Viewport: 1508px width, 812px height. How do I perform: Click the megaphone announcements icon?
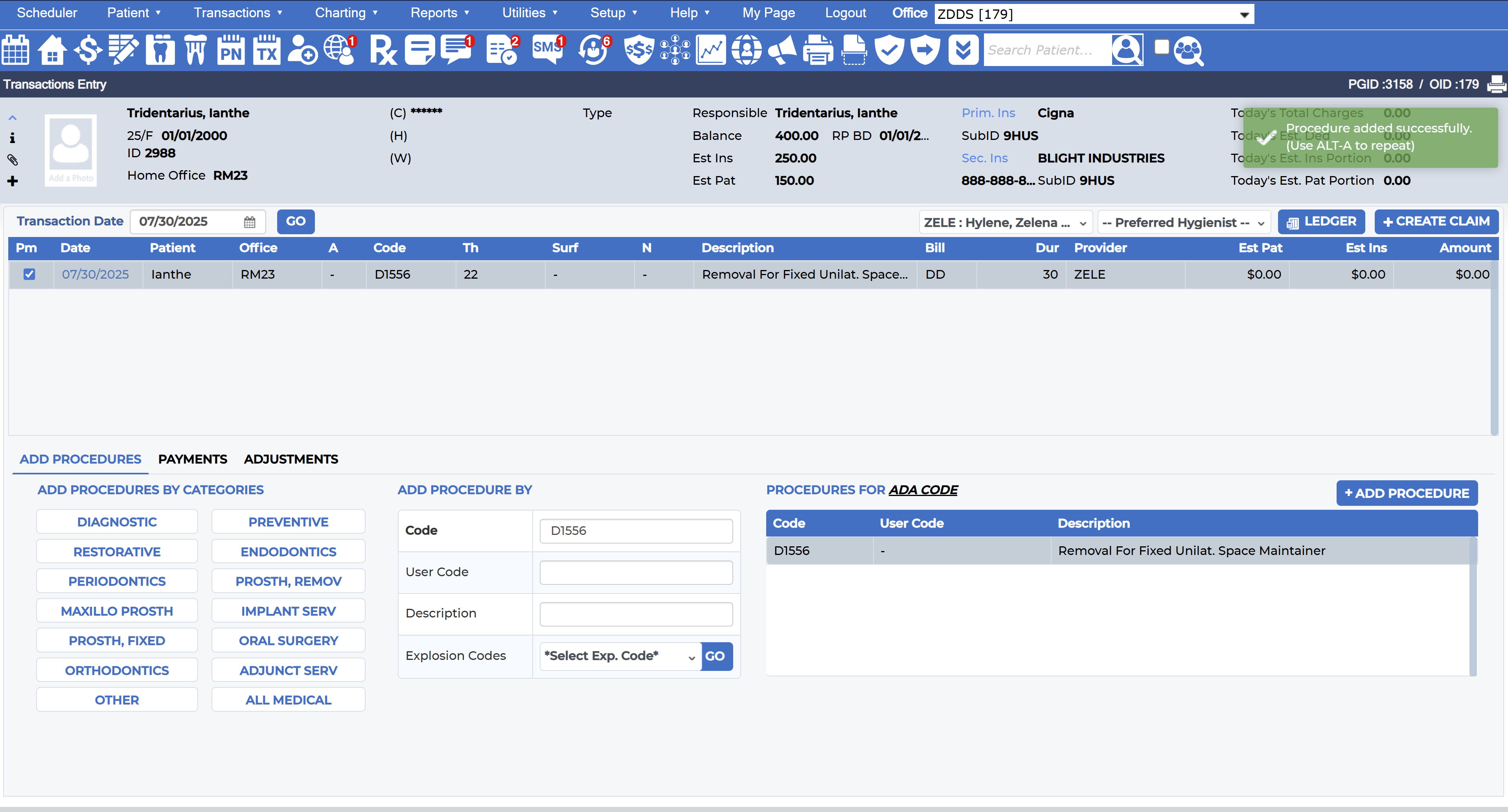[782, 50]
